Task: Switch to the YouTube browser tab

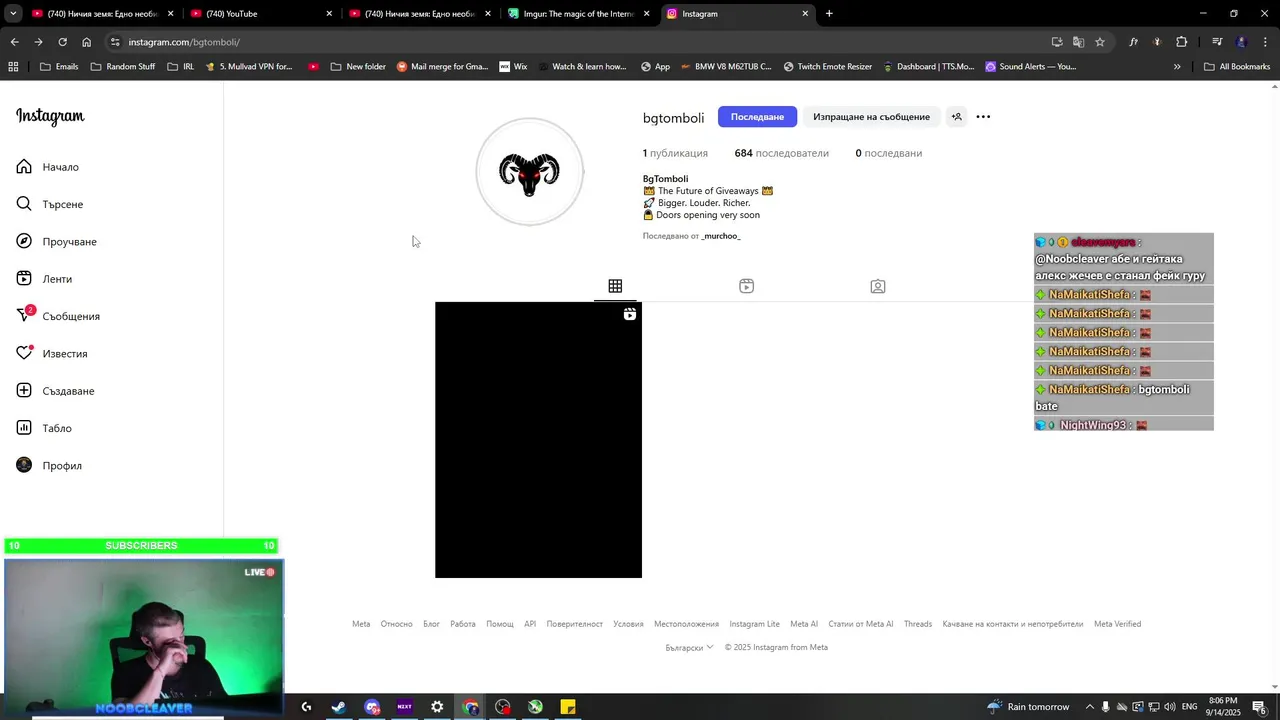Action: (x=260, y=14)
